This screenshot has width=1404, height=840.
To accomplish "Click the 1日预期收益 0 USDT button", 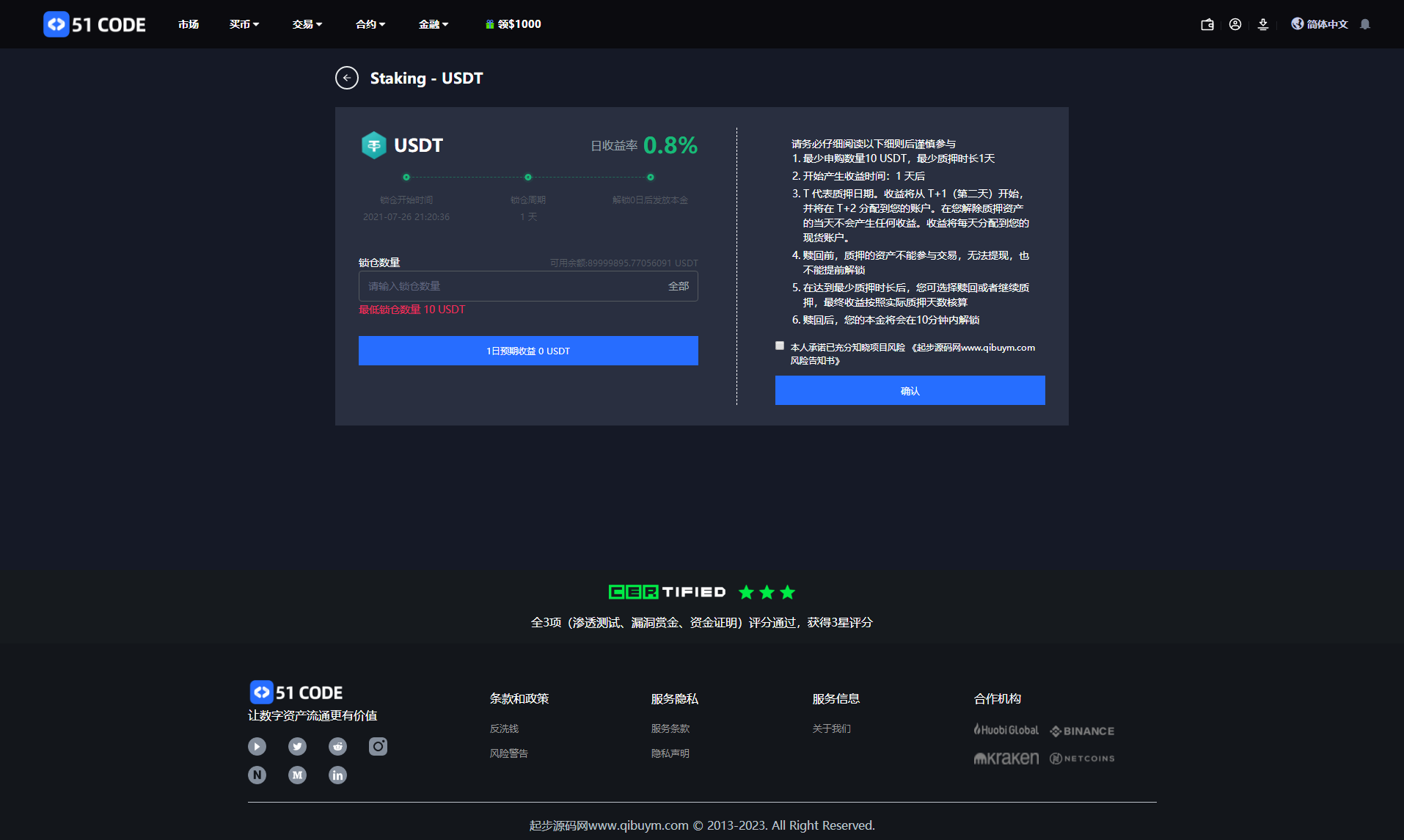I will coord(528,351).
